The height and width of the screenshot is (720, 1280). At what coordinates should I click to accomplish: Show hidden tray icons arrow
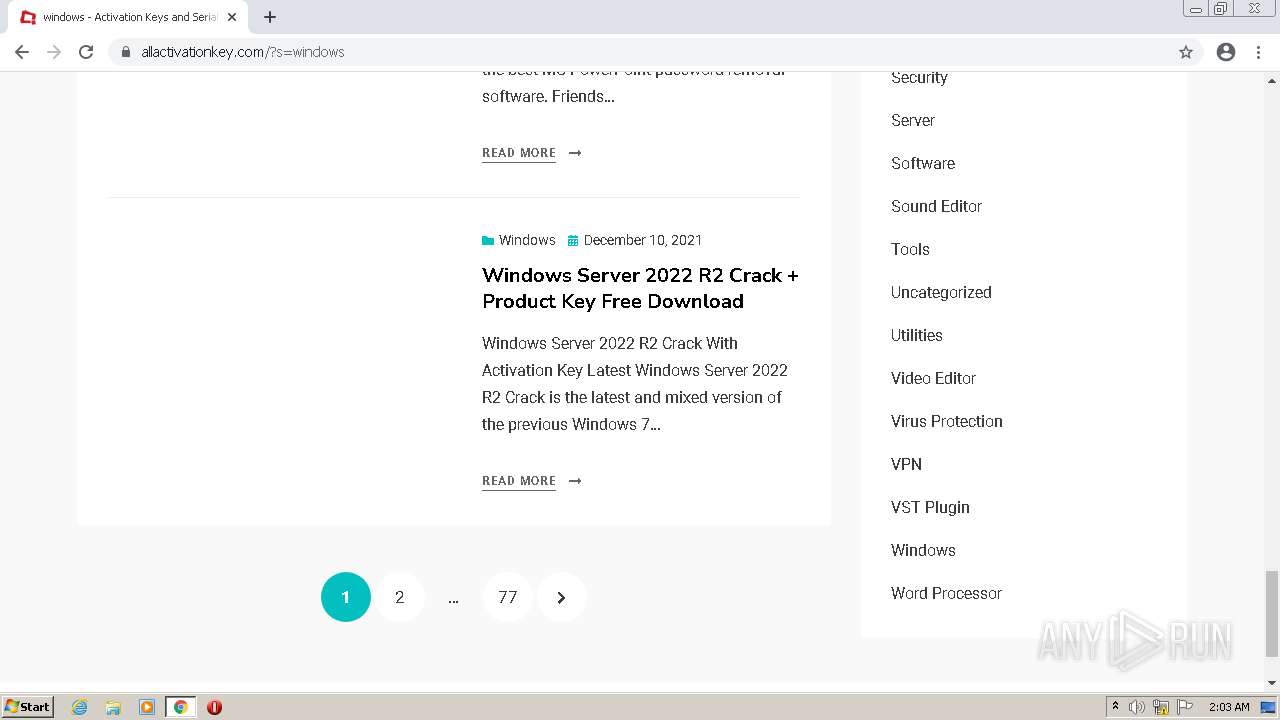point(1115,707)
